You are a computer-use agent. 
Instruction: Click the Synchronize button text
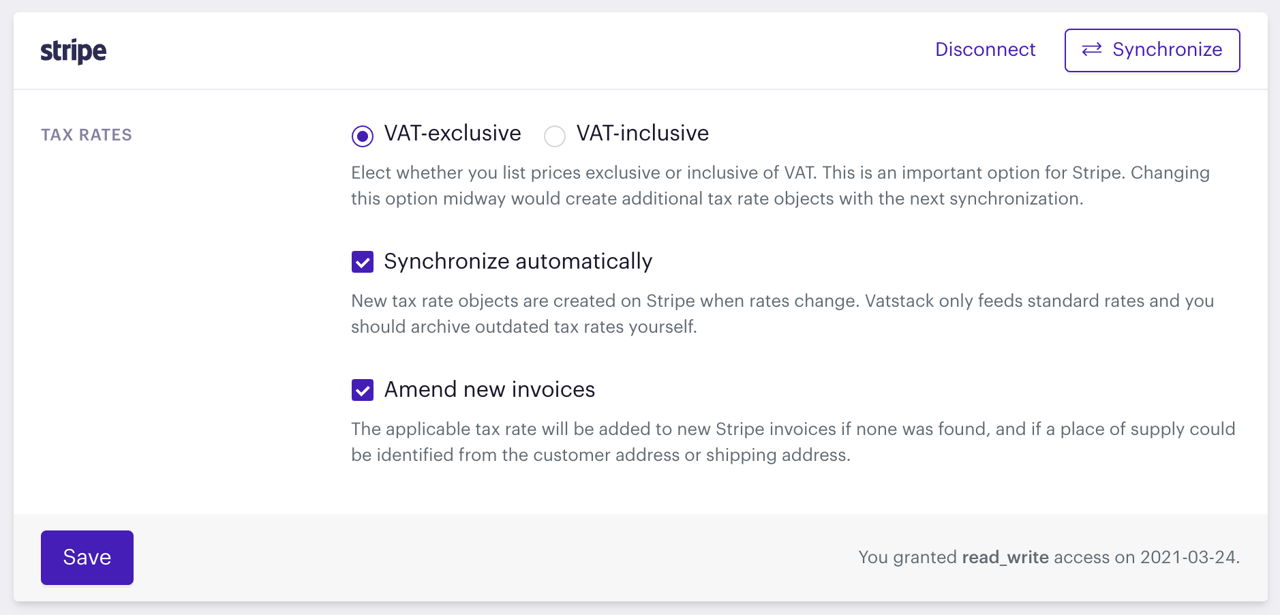click(1167, 49)
